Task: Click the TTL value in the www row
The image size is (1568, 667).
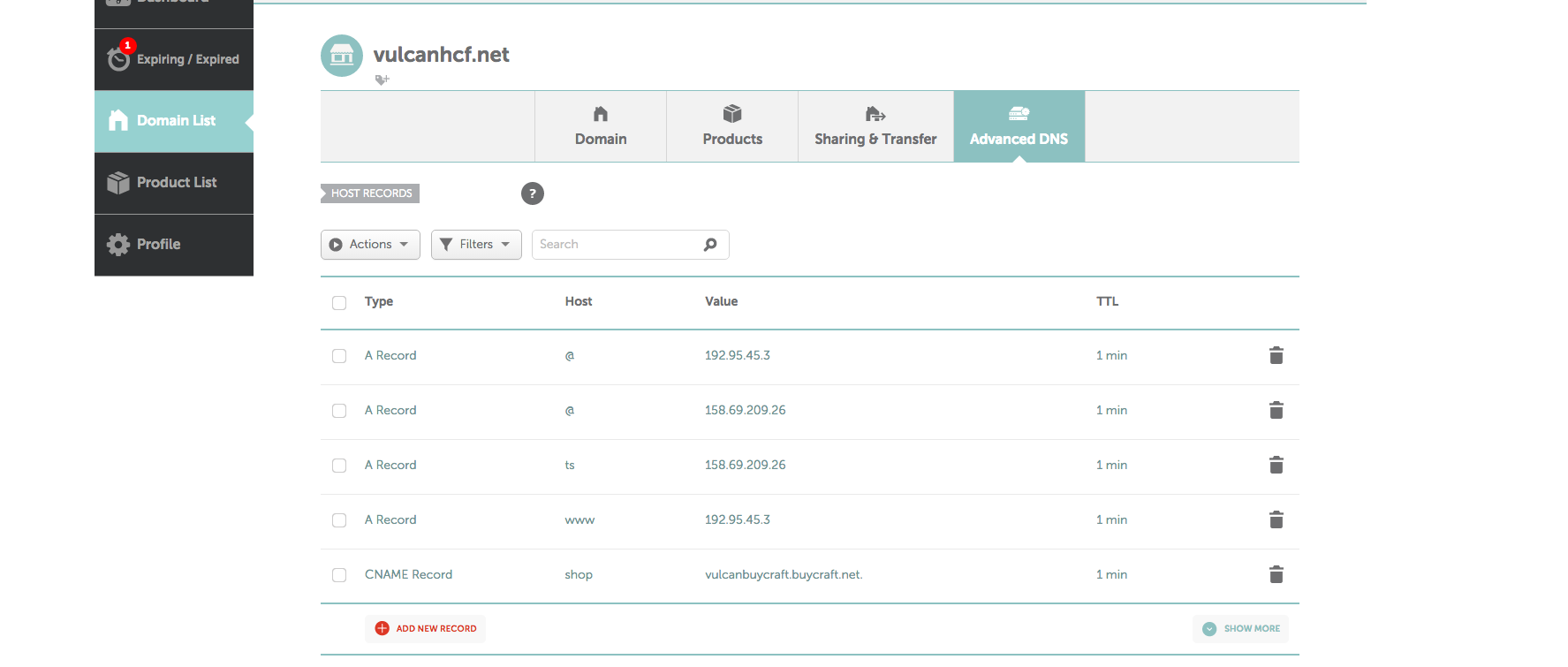Action: (1111, 519)
